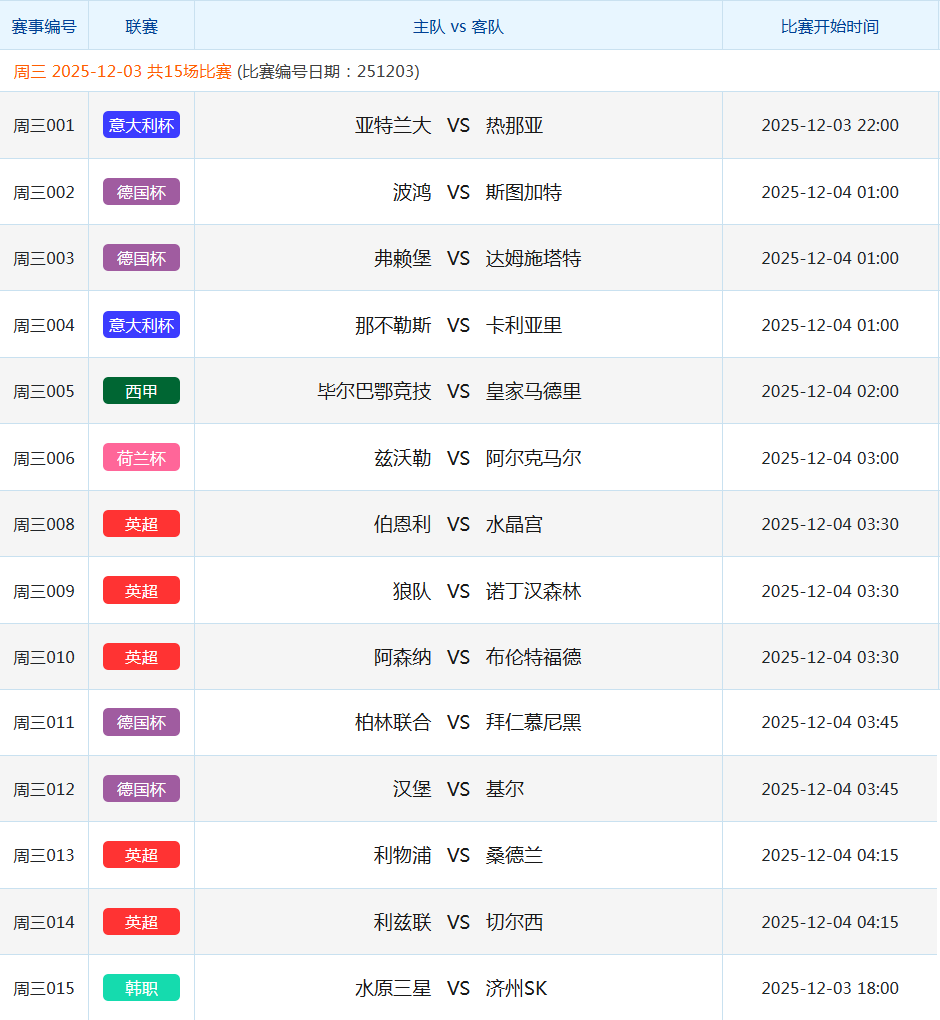Click the VS text between 波鸿 and 斯图加特

click(x=458, y=192)
